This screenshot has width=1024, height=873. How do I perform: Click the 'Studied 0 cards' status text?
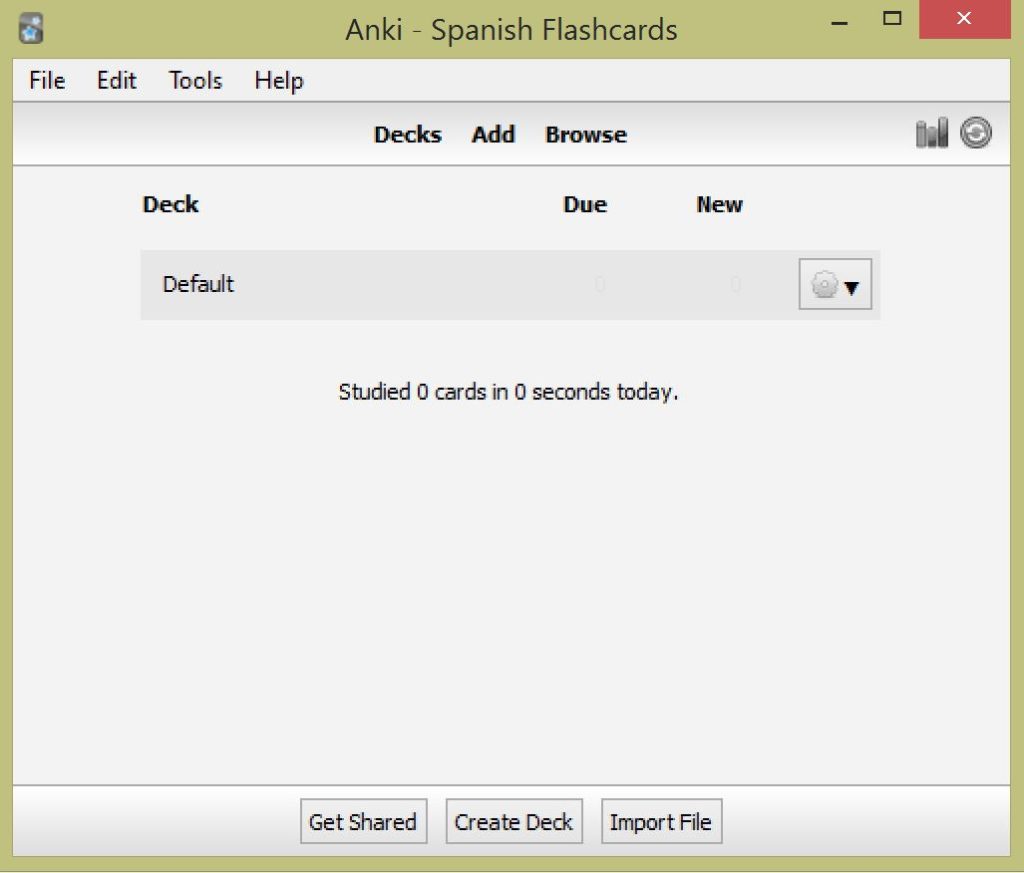[508, 392]
